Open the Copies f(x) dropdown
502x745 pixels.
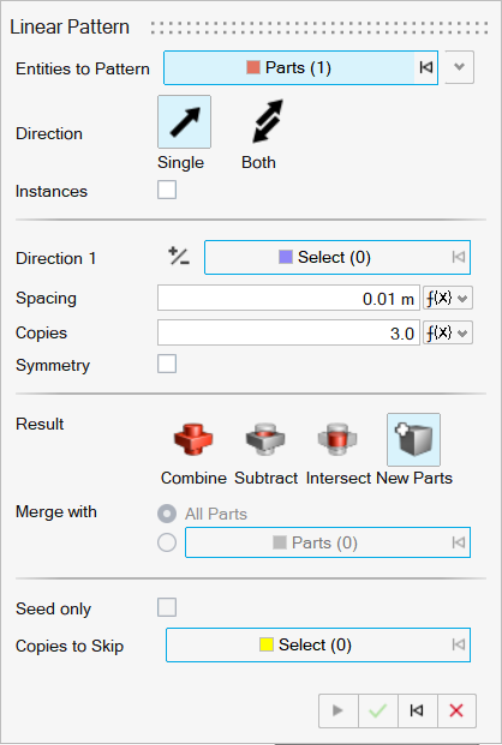point(447,333)
